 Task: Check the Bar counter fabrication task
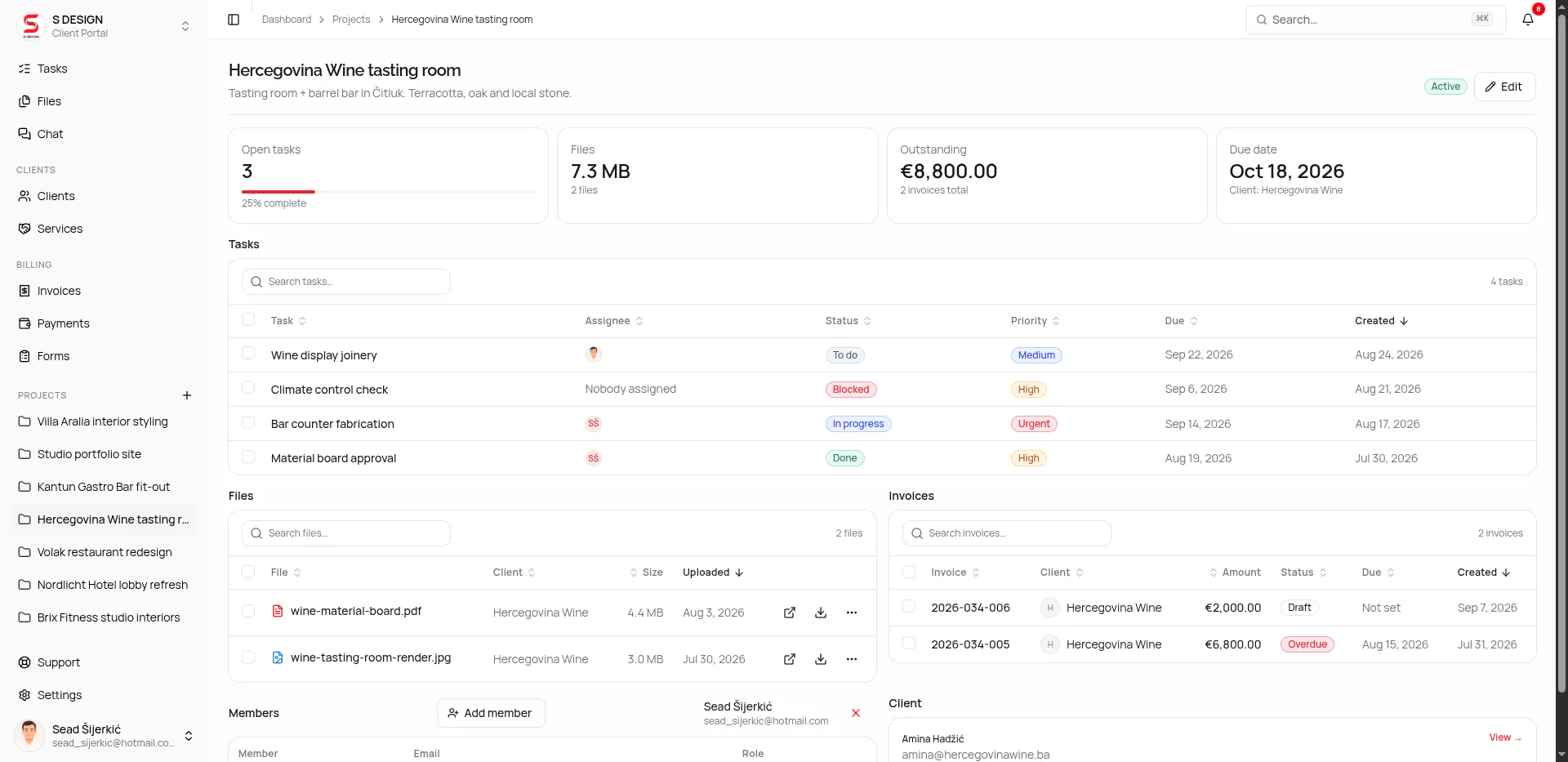(248, 422)
